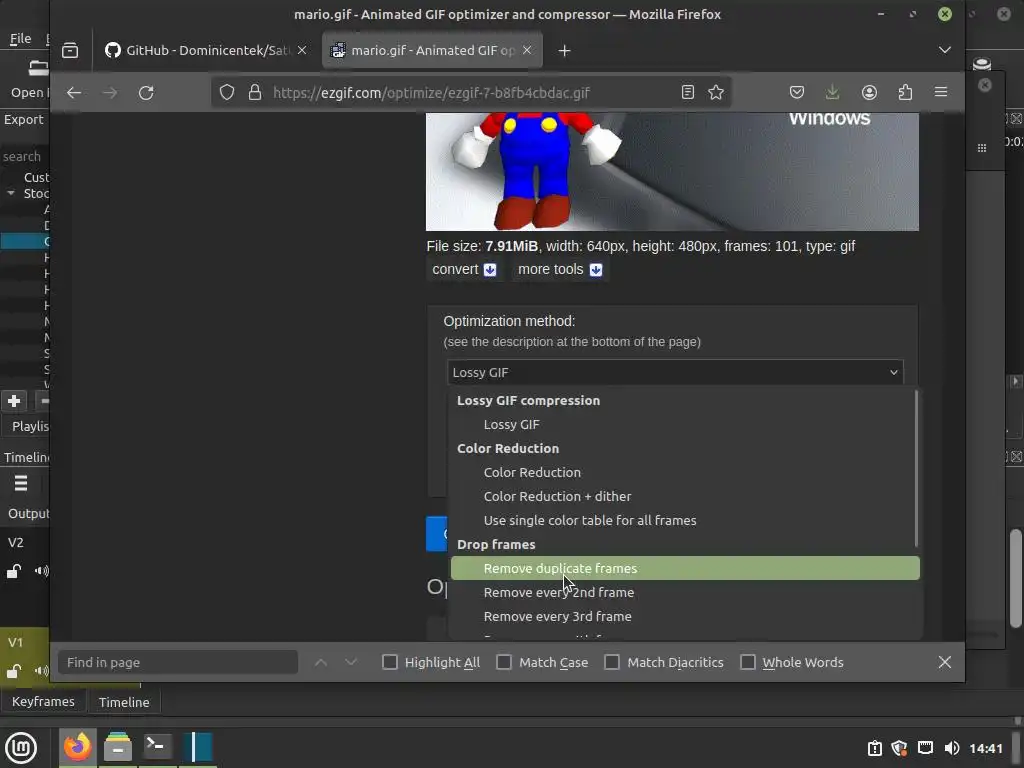1024x768 pixels.
Task: Find next match arrow in find bar
Action: coord(351,662)
